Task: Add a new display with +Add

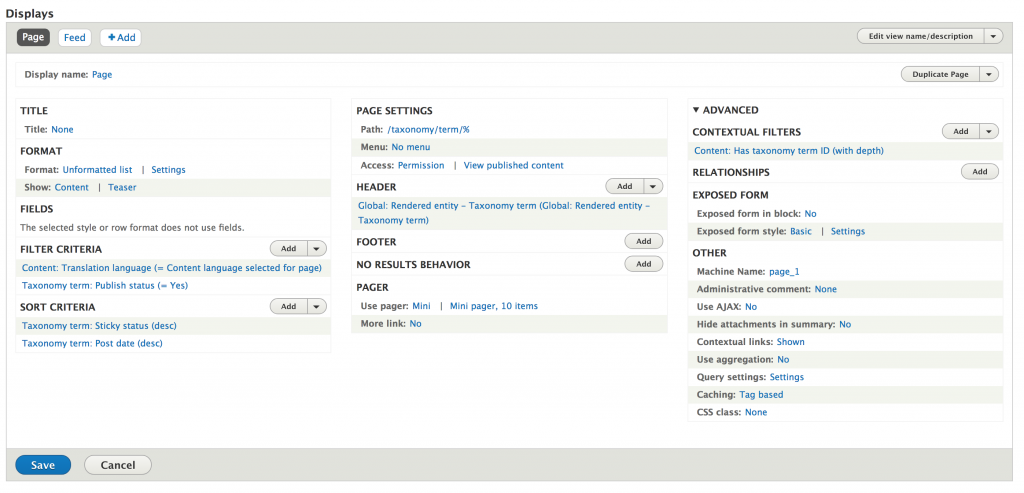Action: pos(121,37)
